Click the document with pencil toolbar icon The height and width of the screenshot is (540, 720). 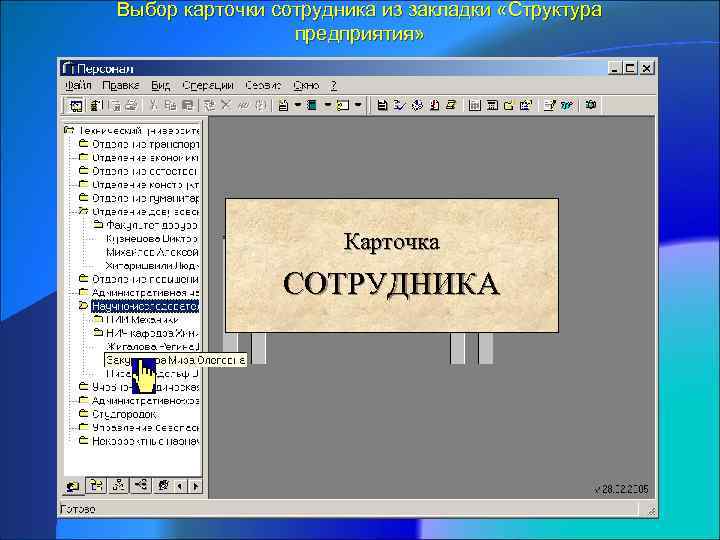coord(550,105)
